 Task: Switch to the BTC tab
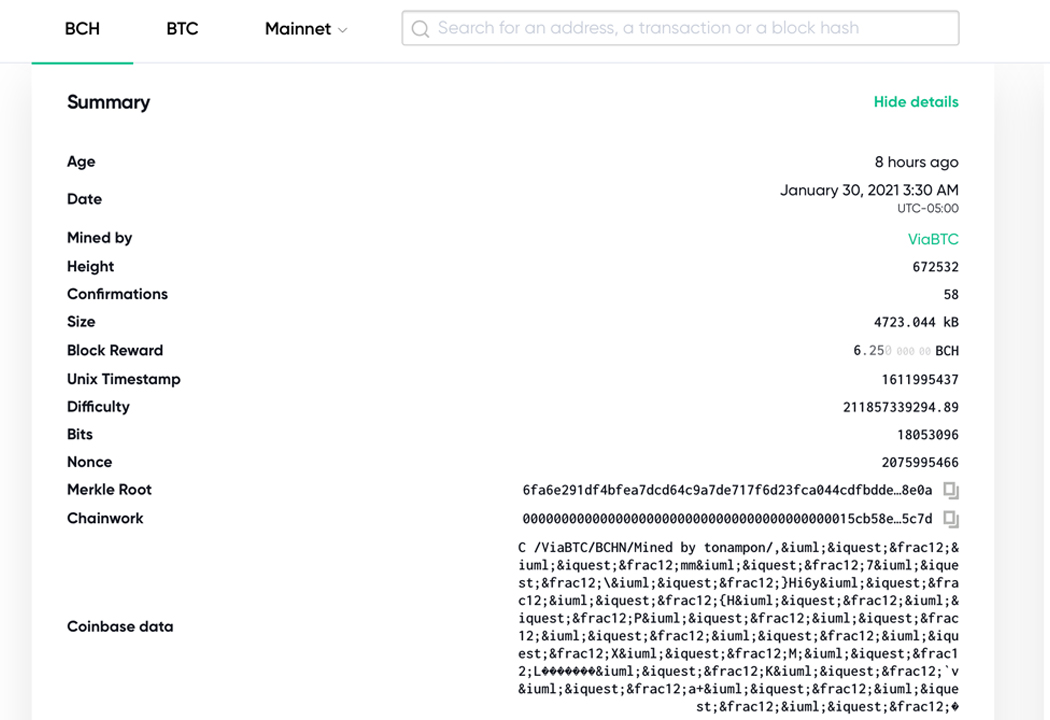(182, 29)
